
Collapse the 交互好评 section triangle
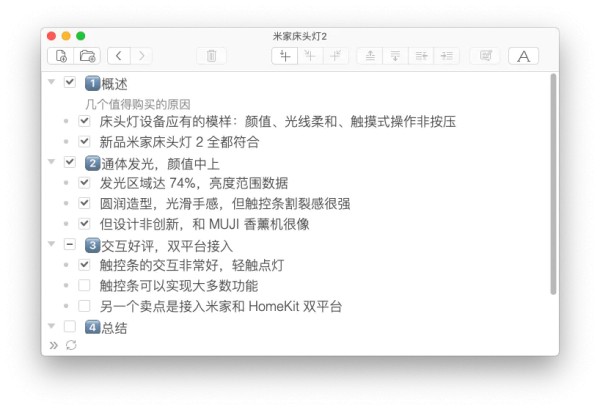51,243
